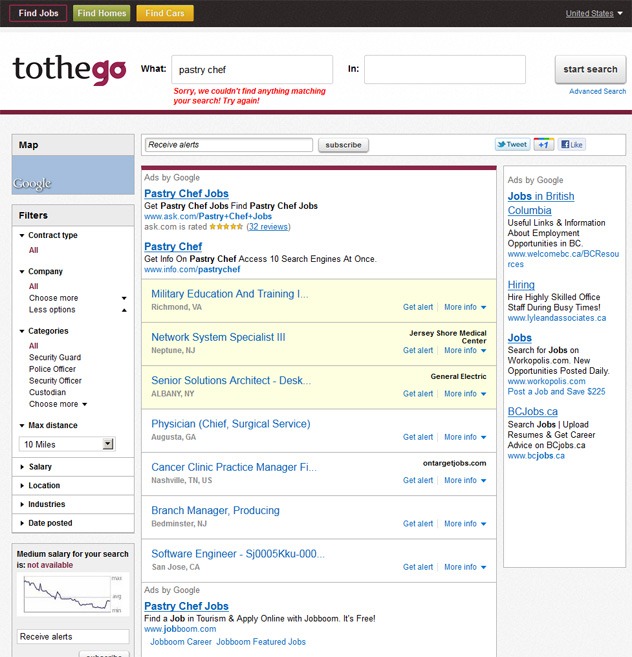Viewport: 632px width, 657px height.
Task: Open Jobboom Career link
Action: pyautogui.click(x=181, y=642)
